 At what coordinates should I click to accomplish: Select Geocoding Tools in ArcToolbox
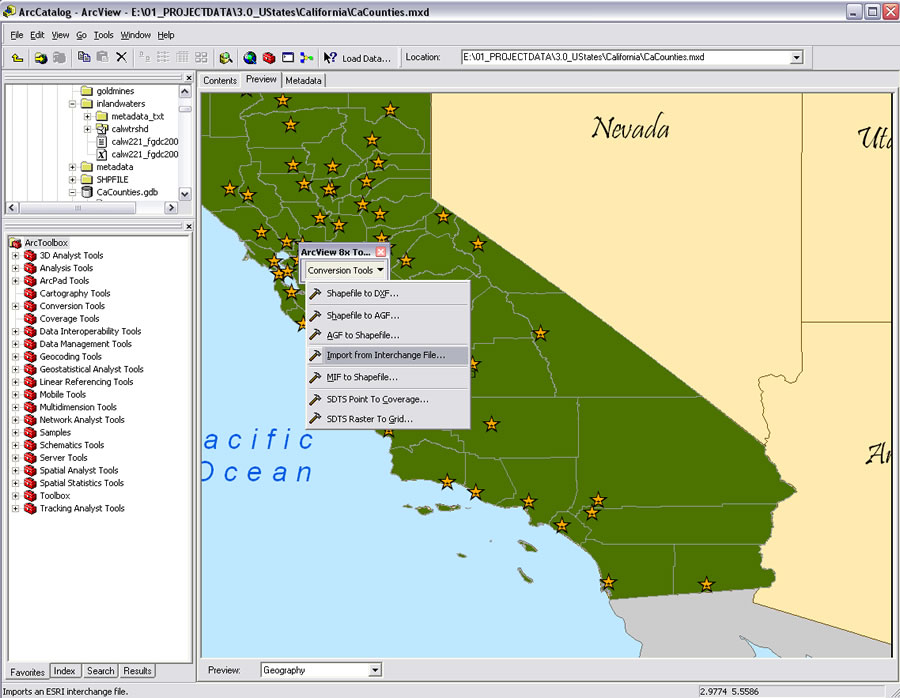click(x=70, y=356)
